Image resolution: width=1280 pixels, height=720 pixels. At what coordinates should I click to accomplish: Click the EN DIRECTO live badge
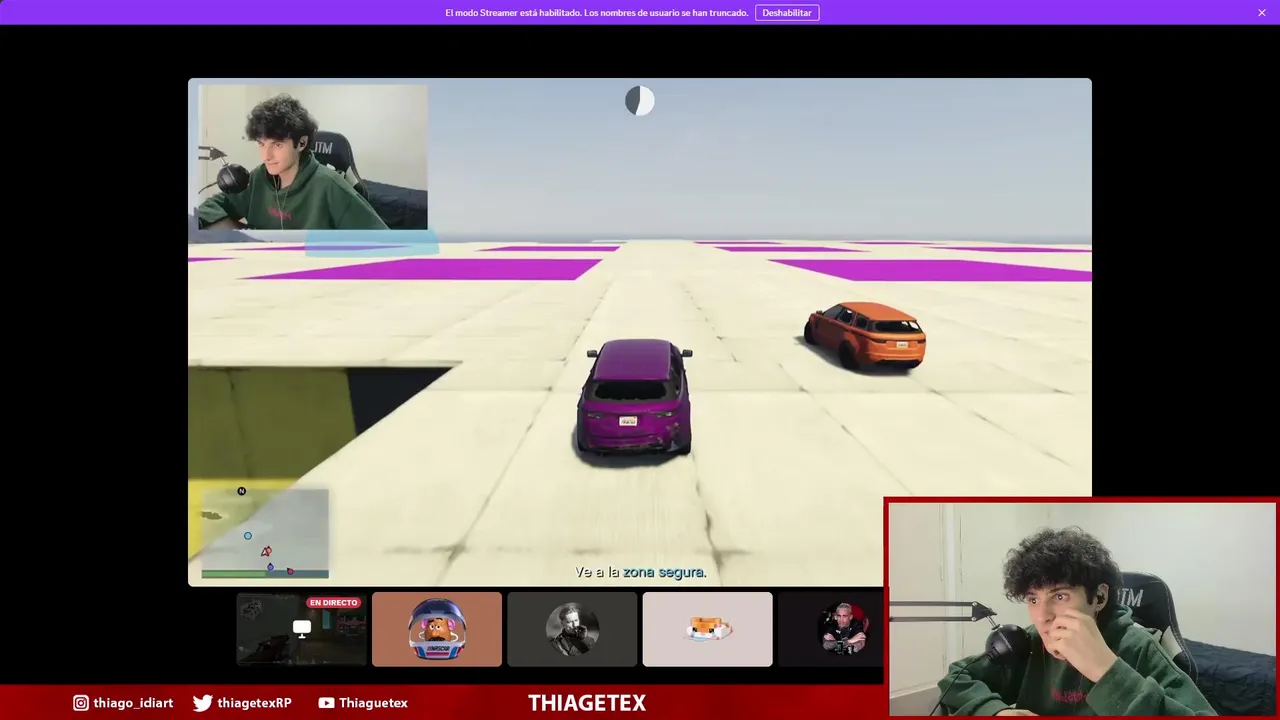tap(333, 603)
